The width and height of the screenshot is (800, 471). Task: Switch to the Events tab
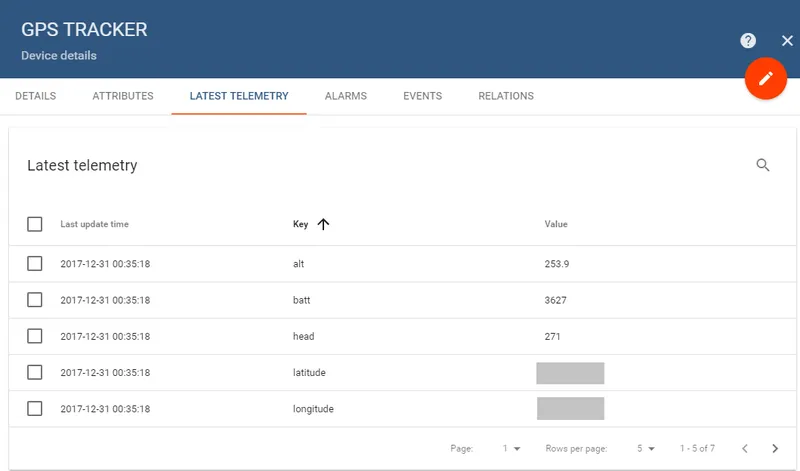tap(422, 96)
